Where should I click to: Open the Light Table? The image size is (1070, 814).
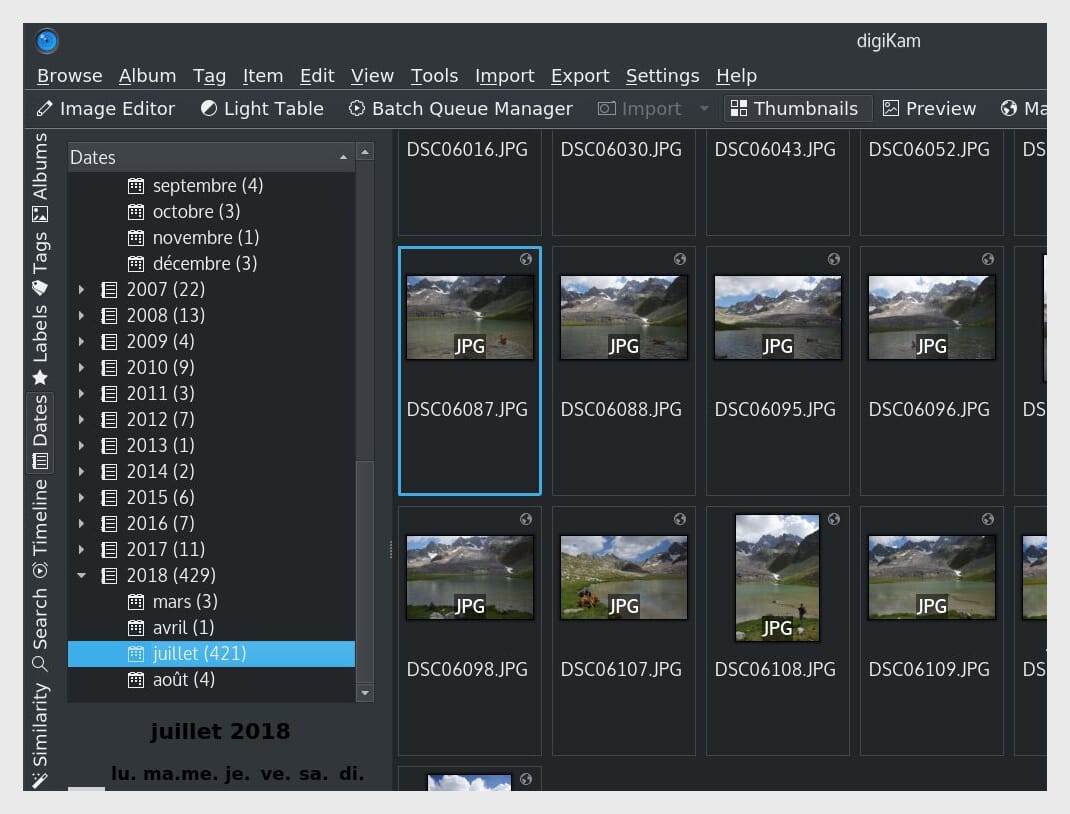pyautogui.click(x=262, y=108)
